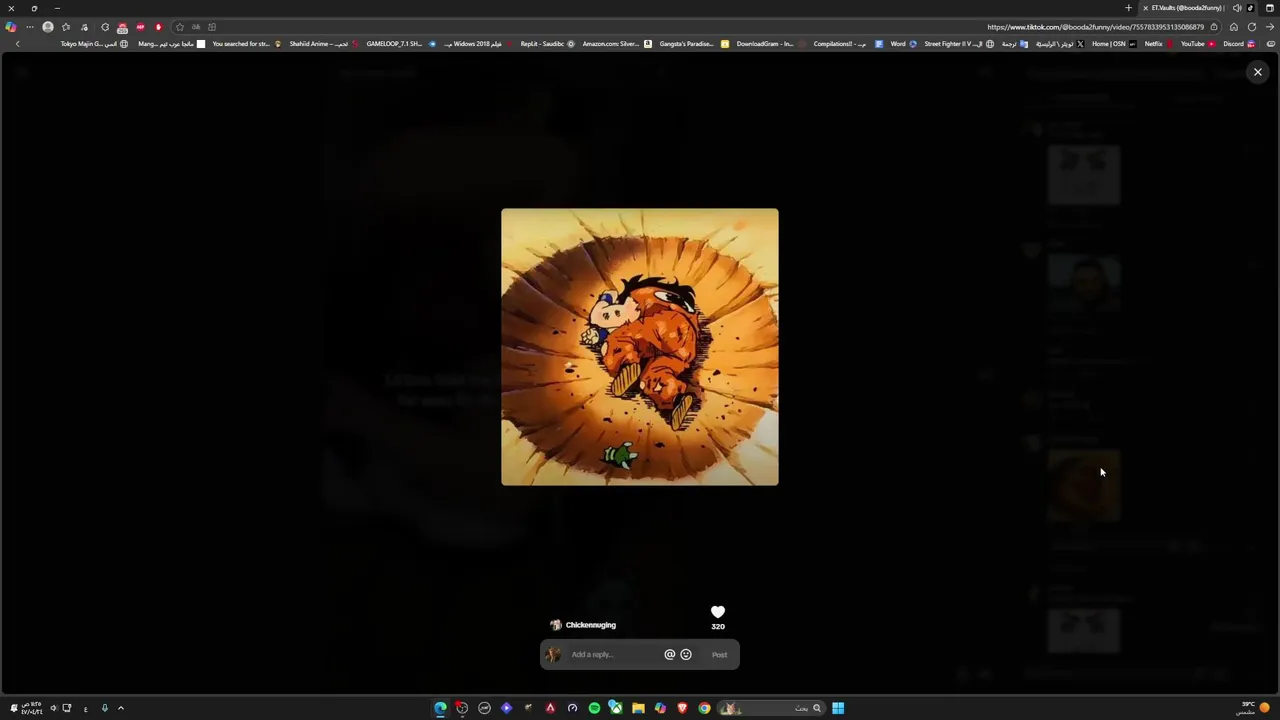Expand the bookmarks bar overflow chevron
The width and height of the screenshot is (1280, 720).
coord(17,44)
